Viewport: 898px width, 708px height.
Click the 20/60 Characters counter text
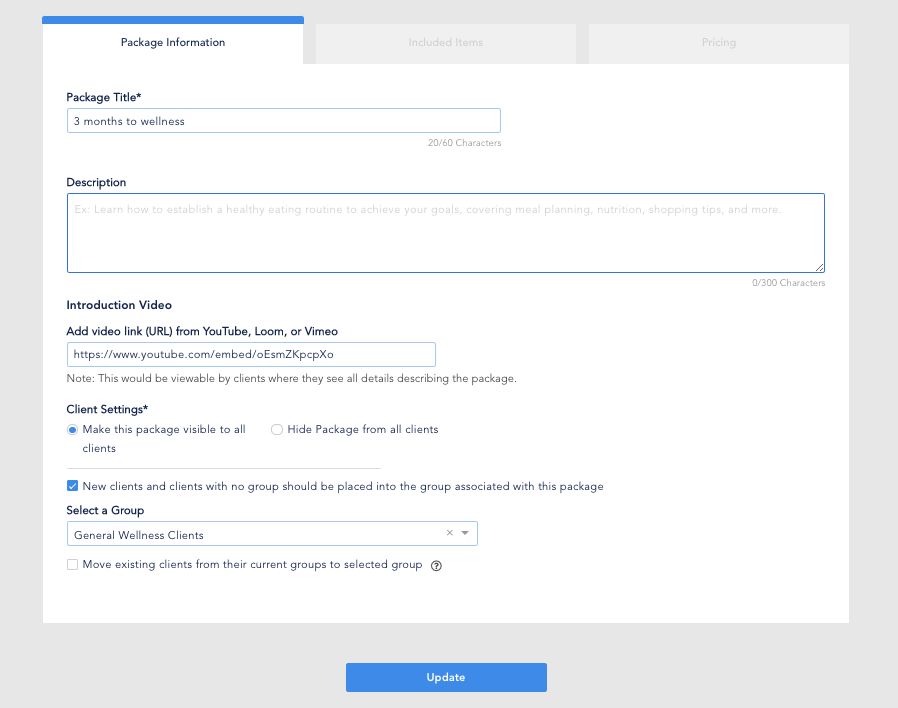coord(464,143)
